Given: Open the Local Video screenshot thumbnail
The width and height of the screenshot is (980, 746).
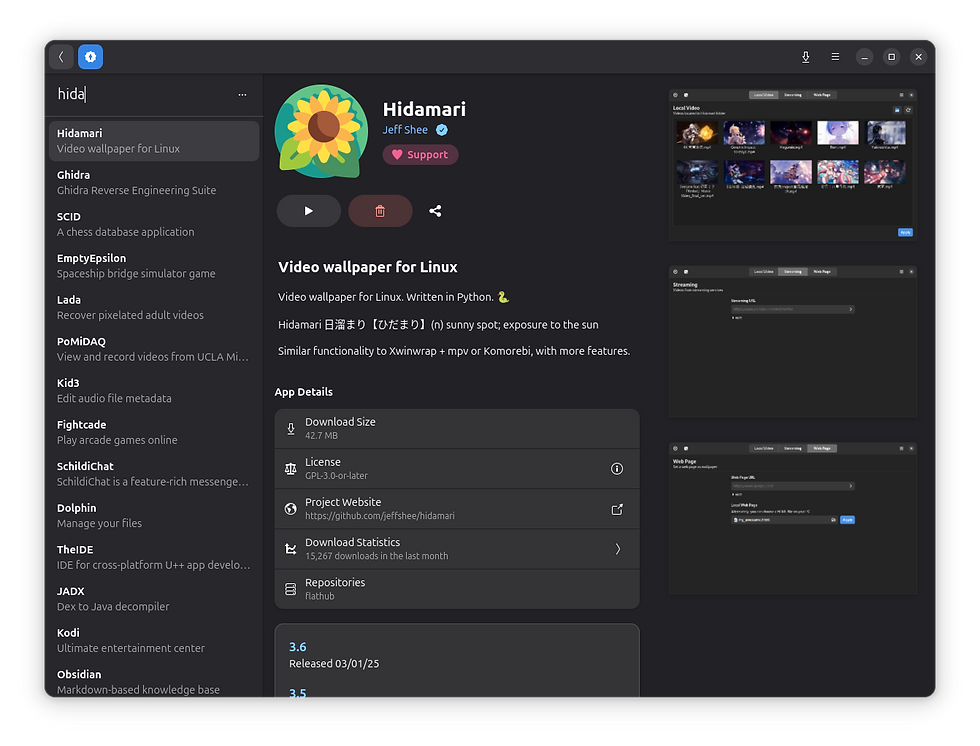Looking at the screenshot, I should [793, 165].
